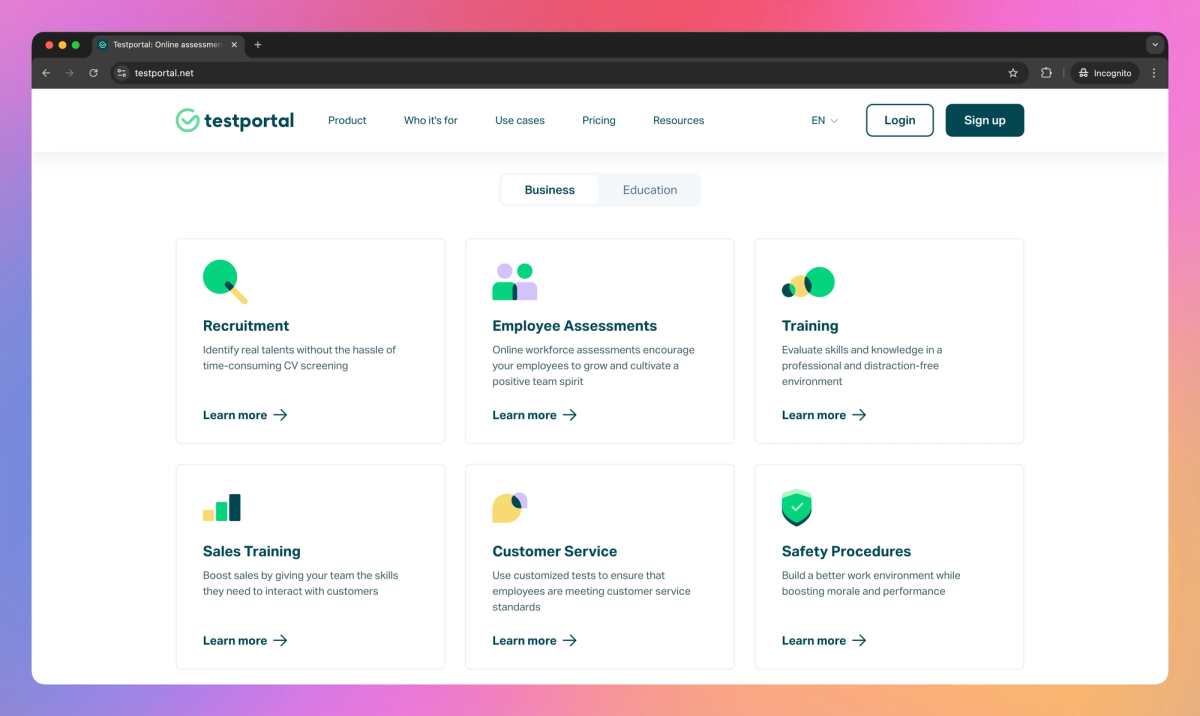This screenshot has height=716, width=1200.
Task: Switch to the Business view
Action: [549, 189]
